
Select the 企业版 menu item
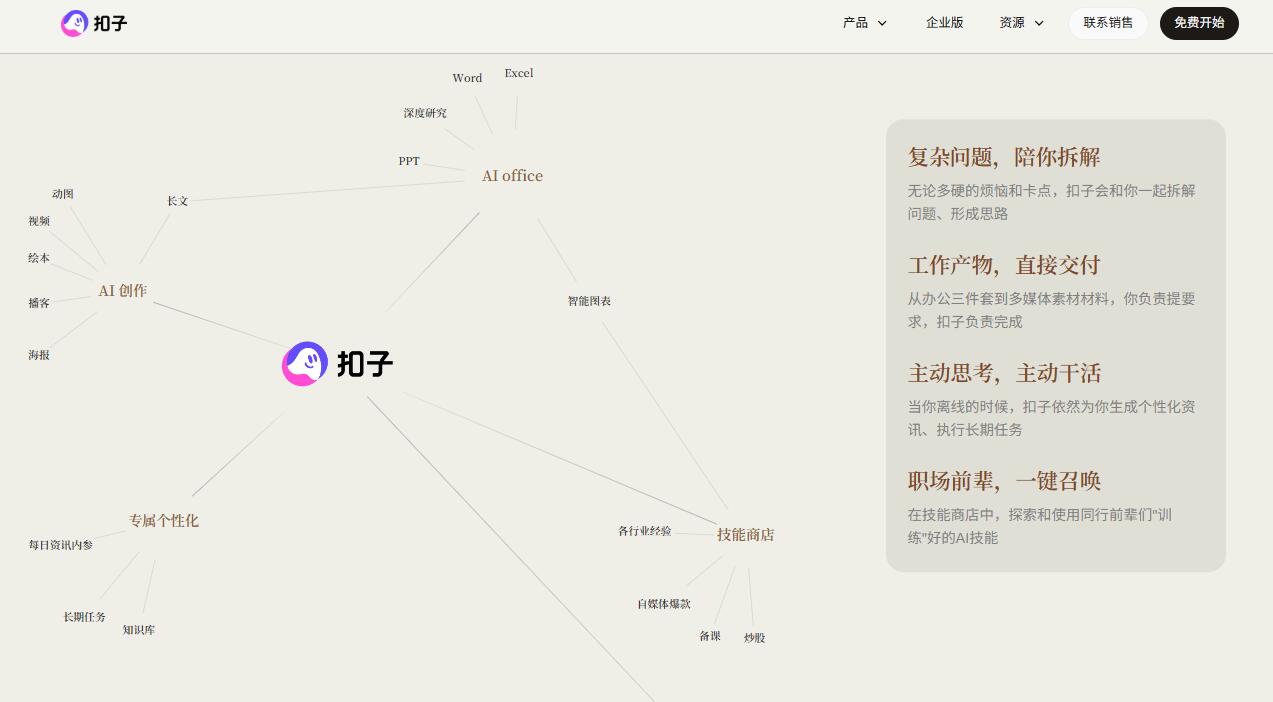pyautogui.click(x=944, y=22)
